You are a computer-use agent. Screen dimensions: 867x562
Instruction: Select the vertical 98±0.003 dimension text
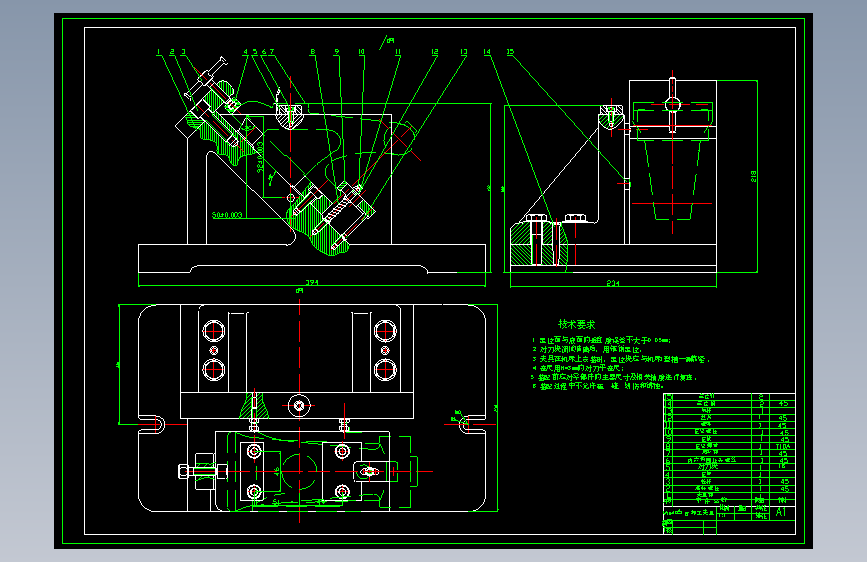pos(260,157)
